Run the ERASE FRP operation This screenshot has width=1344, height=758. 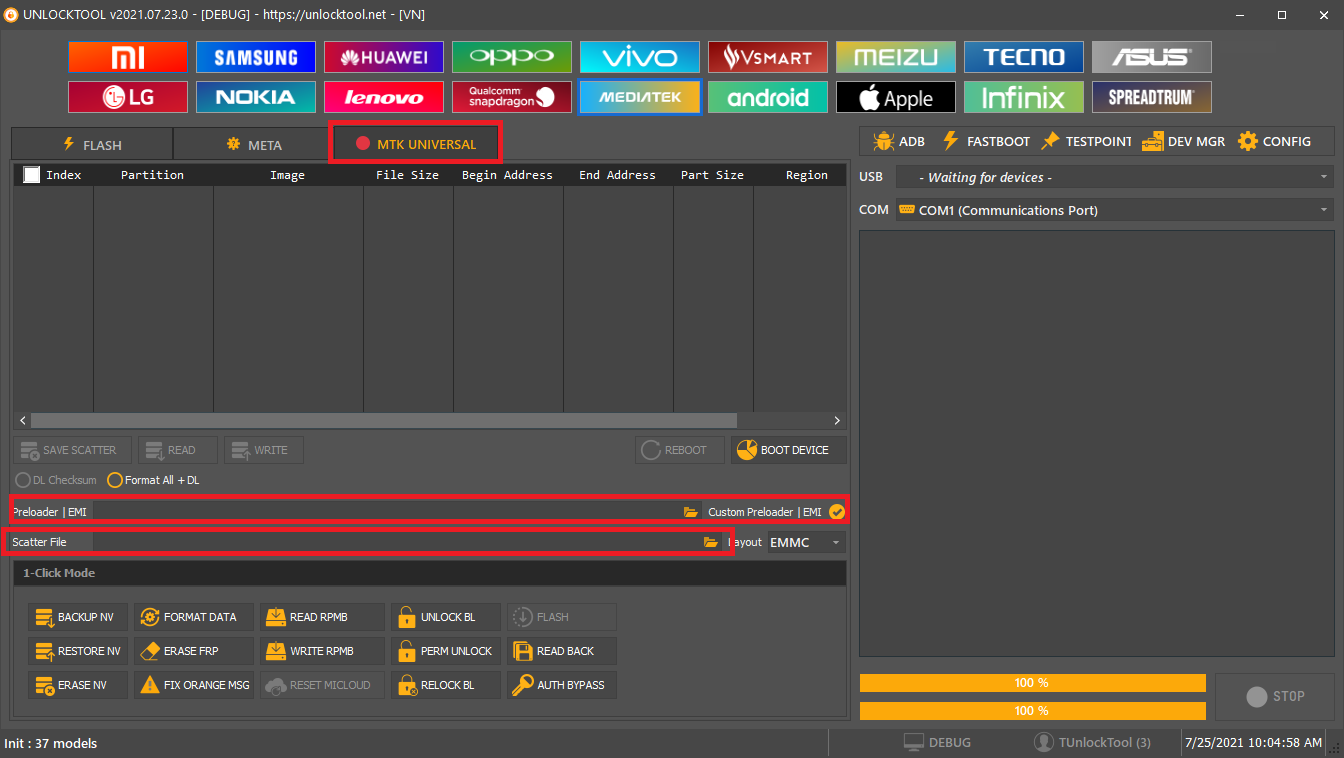(x=194, y=651)
